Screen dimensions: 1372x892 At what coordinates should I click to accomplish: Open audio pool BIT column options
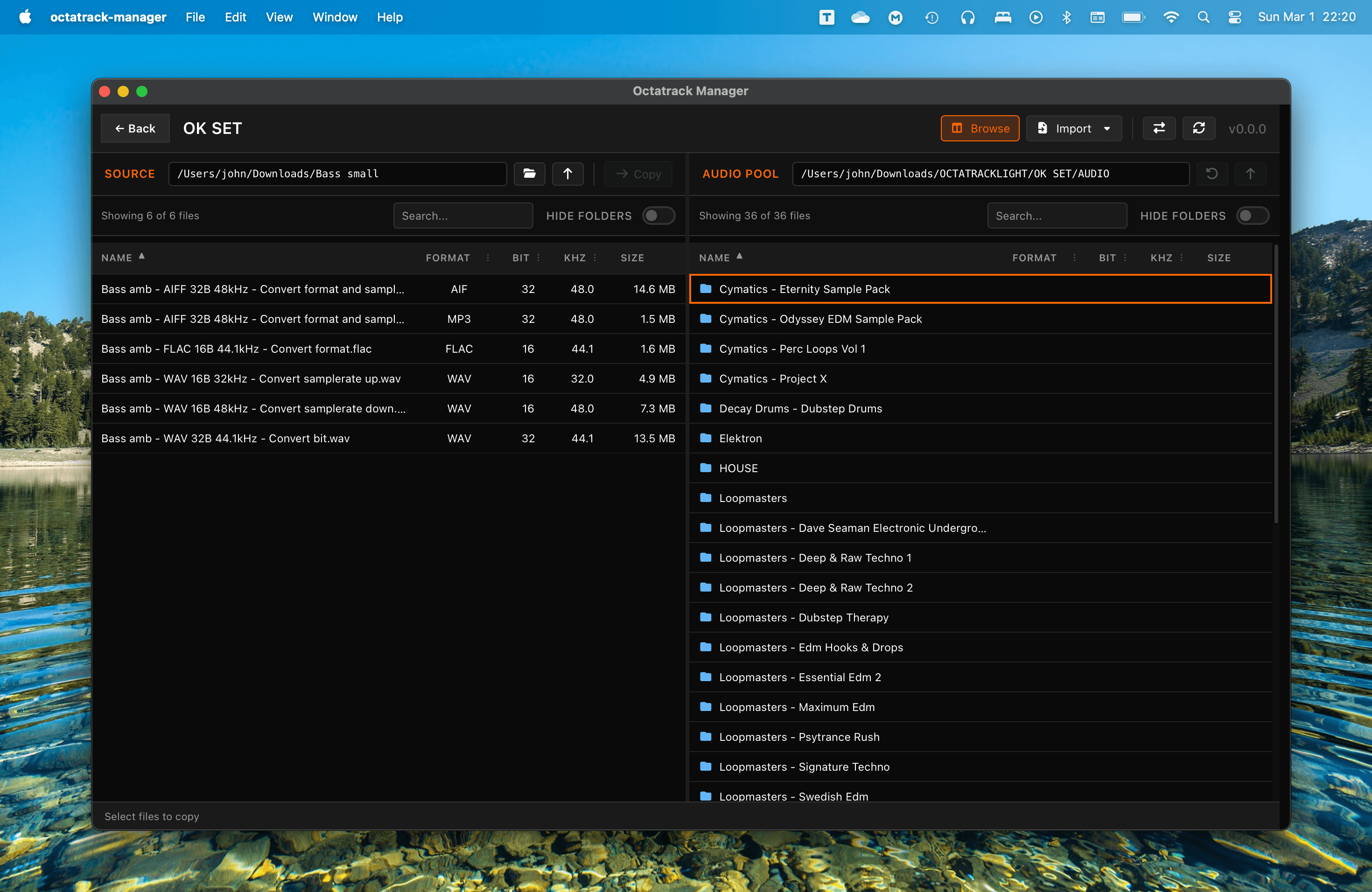1125,258
